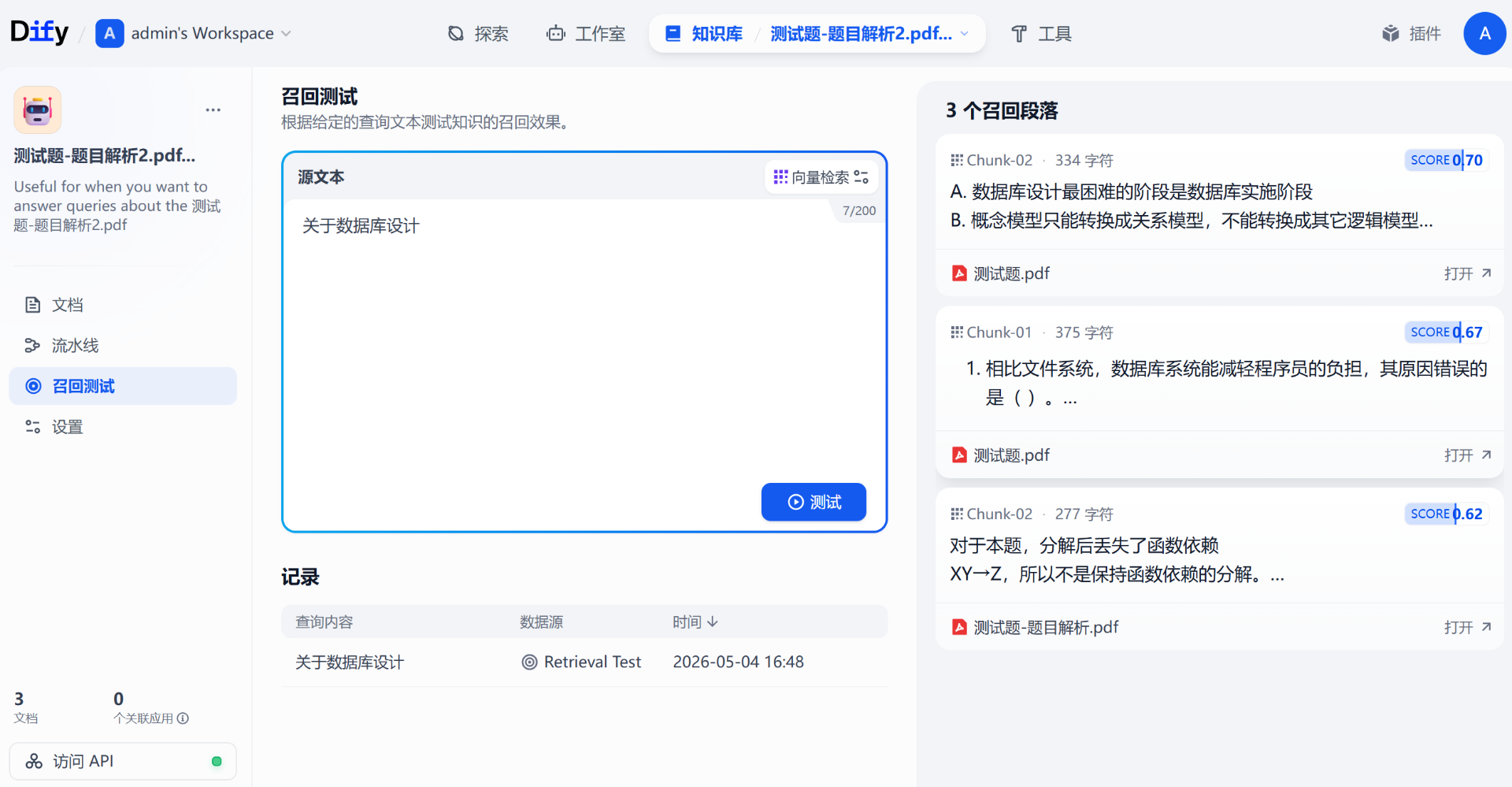
Task: Open the user account avatar menu
Action: [1484, 33]
